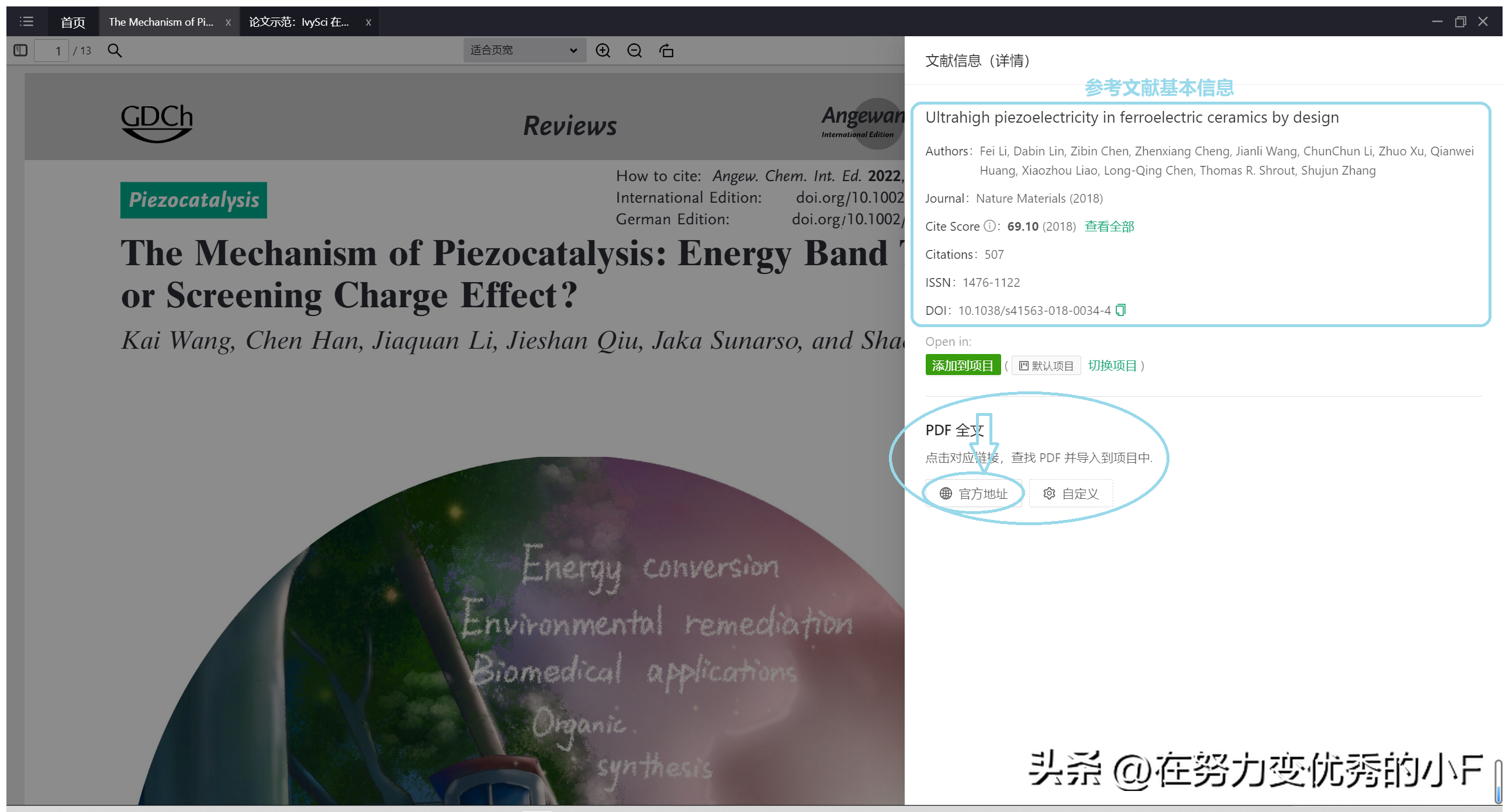The width and height of the screenshot is (1509, 812).
Task: Close The Mechanism of Pi... tab
Action: coord(228,22)
